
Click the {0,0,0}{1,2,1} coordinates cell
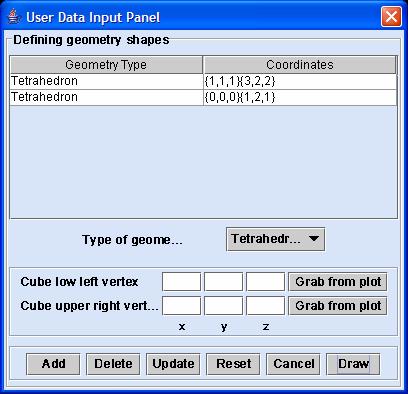point(300,98)
